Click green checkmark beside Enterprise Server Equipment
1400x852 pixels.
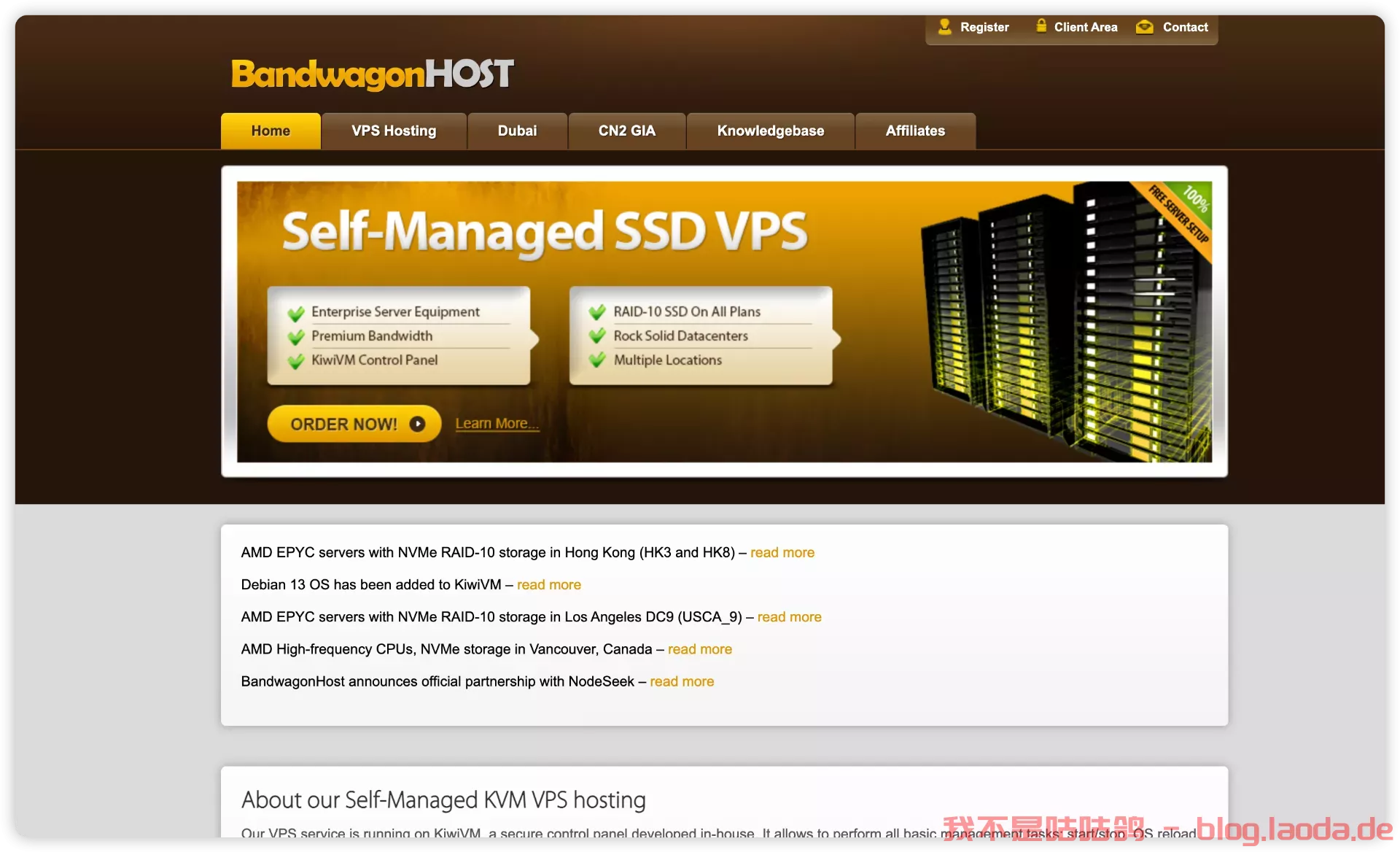(296, 314)
